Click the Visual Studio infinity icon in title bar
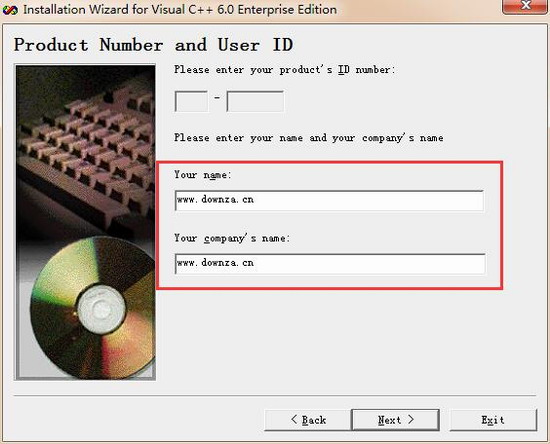Screen dimensions: 550x444 point(10,10)
